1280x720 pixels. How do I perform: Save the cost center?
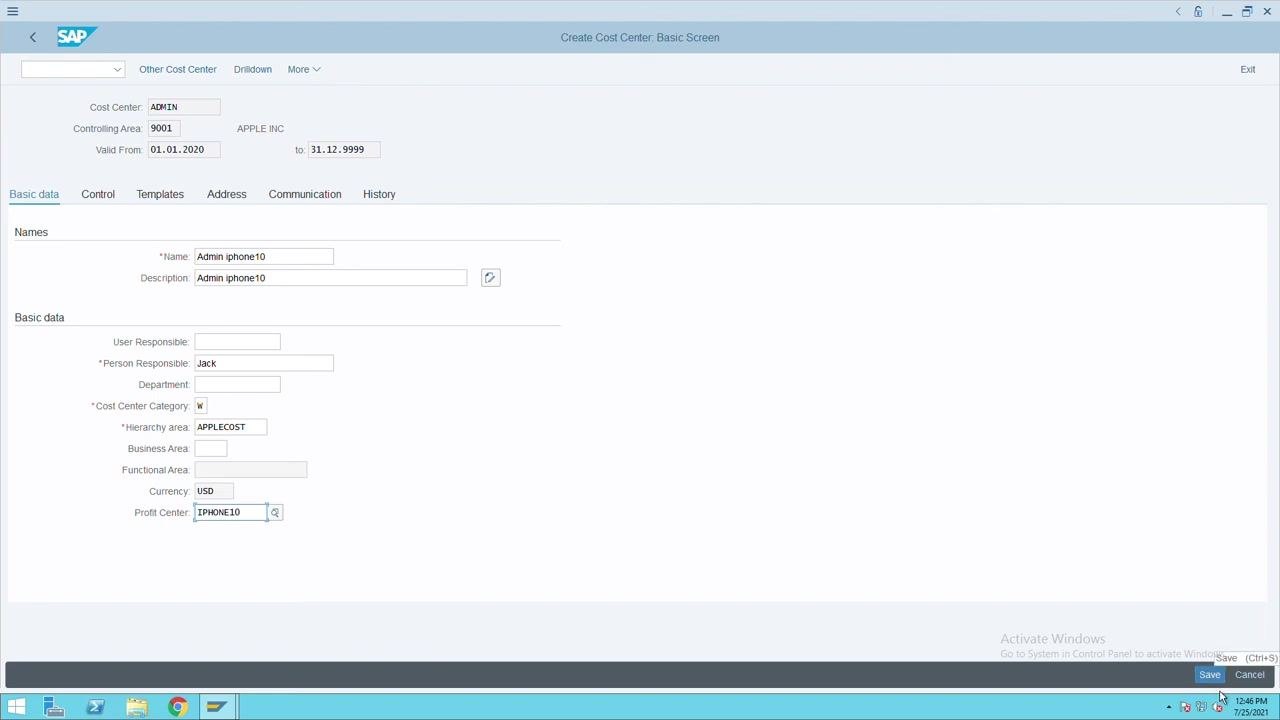1209,675
